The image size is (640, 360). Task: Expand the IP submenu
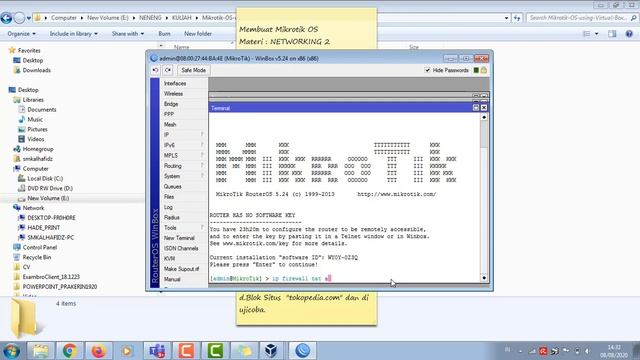tap(184, 135)
